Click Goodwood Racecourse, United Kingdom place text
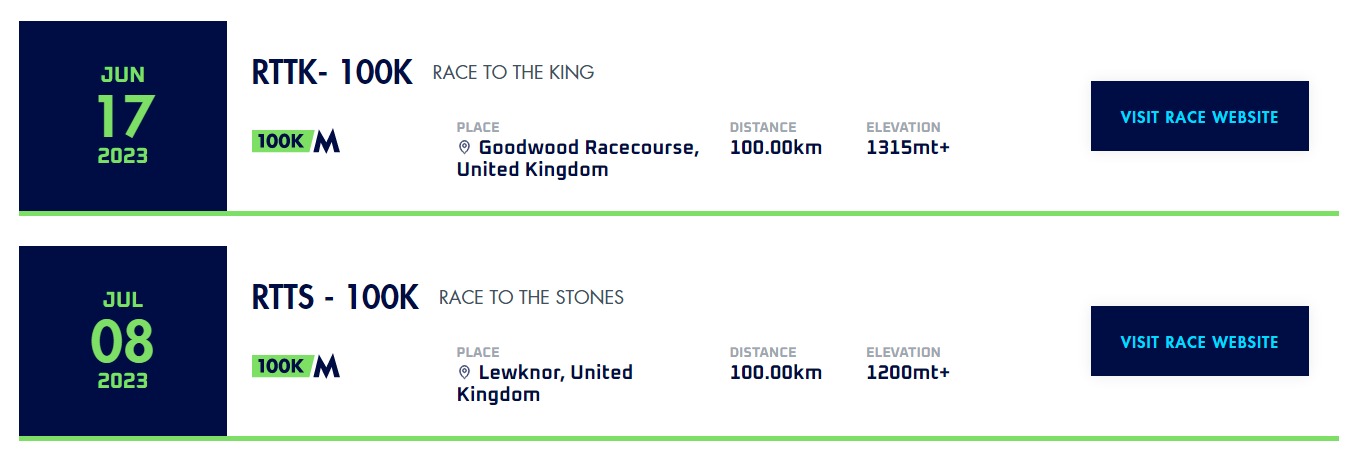The height and width of the screenshot is (460, 1364). [x=578, y=158]
